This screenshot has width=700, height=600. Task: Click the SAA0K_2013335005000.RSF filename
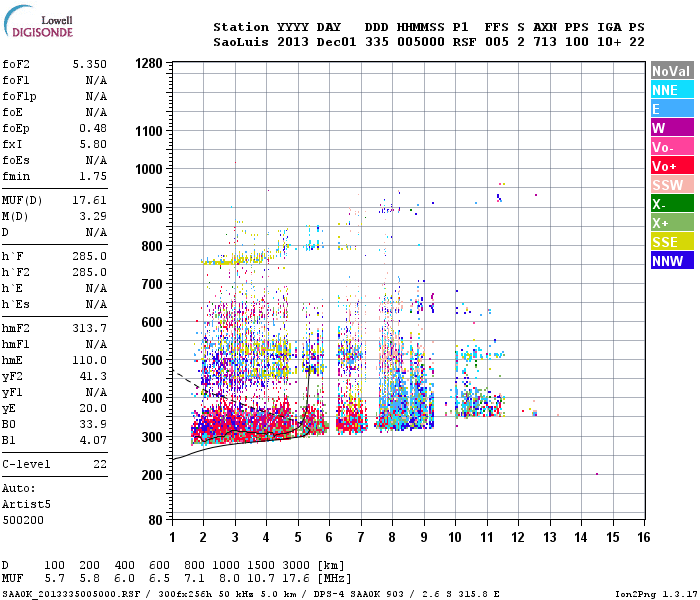71,594
